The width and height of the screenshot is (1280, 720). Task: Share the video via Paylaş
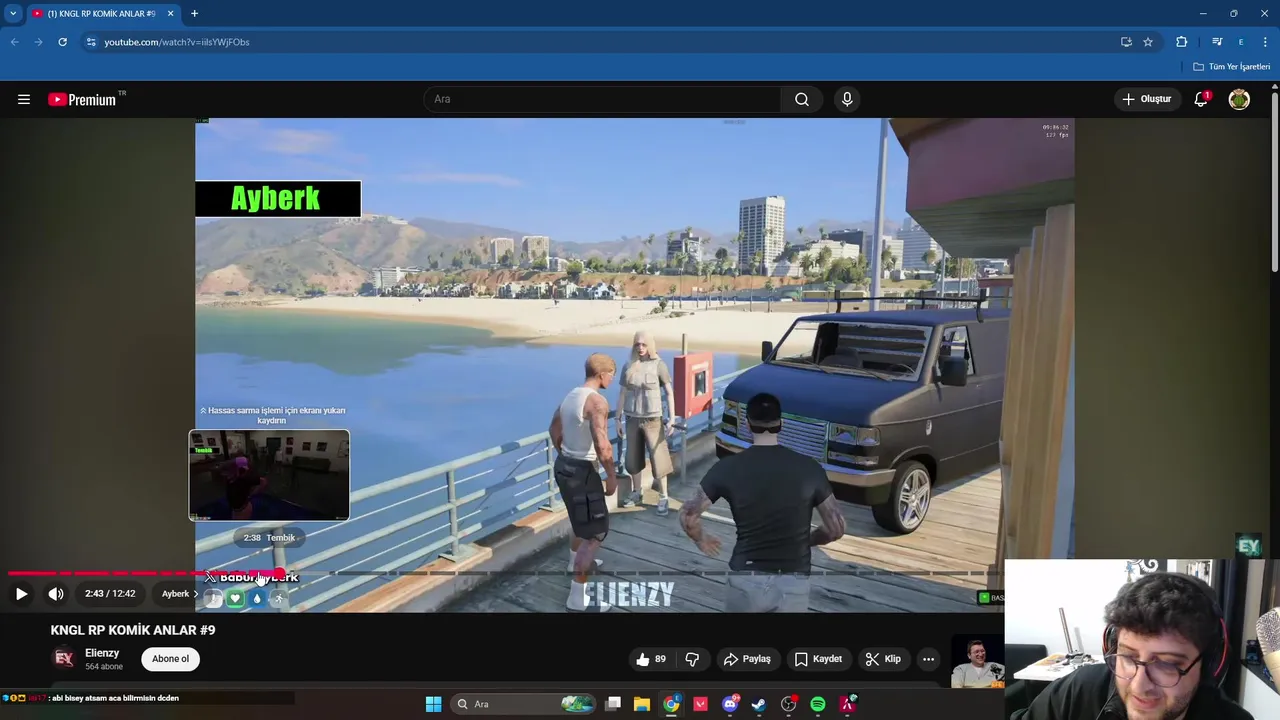point(747,659)
